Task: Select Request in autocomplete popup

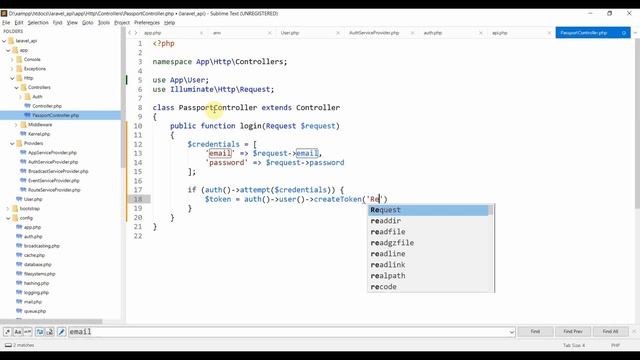Action: (428, 210)
